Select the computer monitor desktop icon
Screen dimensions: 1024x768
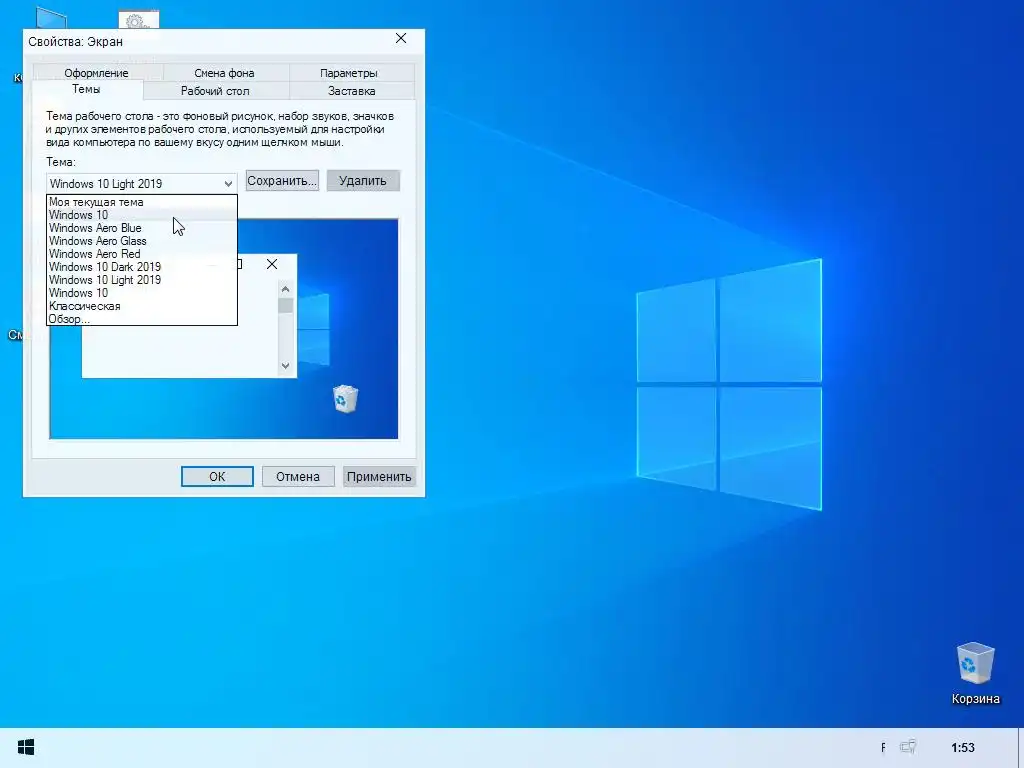(51, 18)
